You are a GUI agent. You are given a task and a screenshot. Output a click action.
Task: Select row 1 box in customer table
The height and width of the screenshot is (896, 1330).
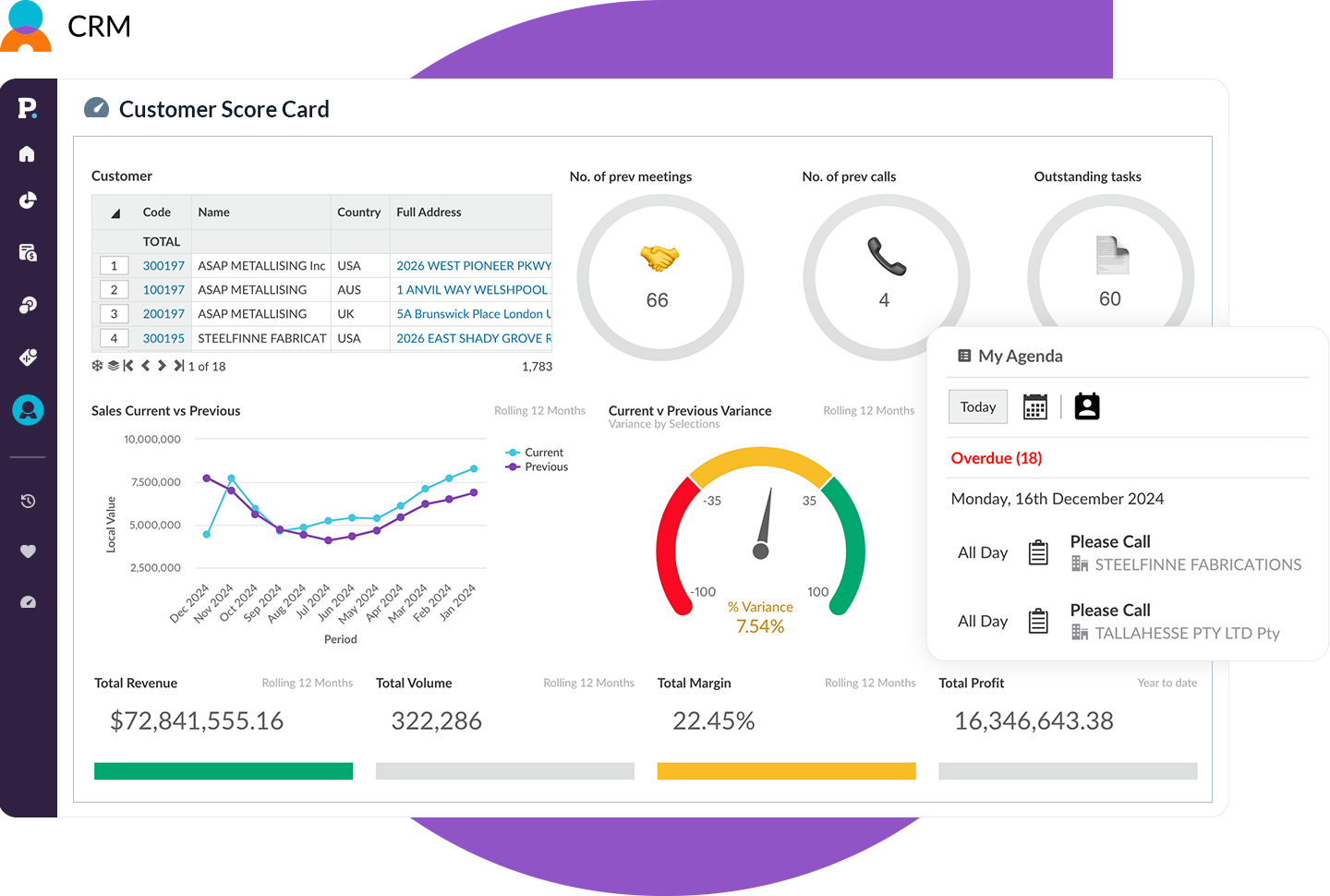click(x=114, y=266)
